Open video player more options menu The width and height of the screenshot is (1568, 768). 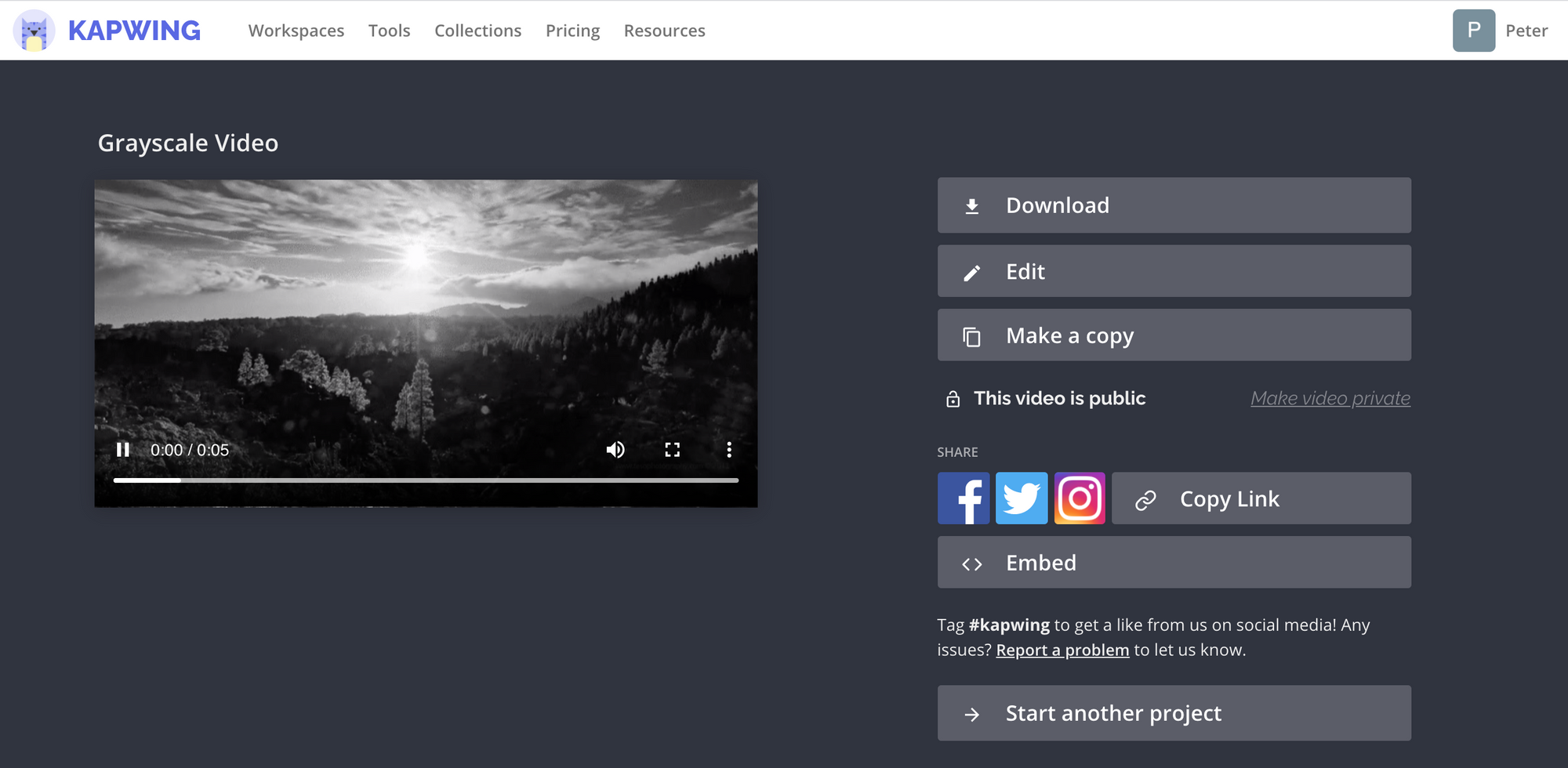(729, 450)
